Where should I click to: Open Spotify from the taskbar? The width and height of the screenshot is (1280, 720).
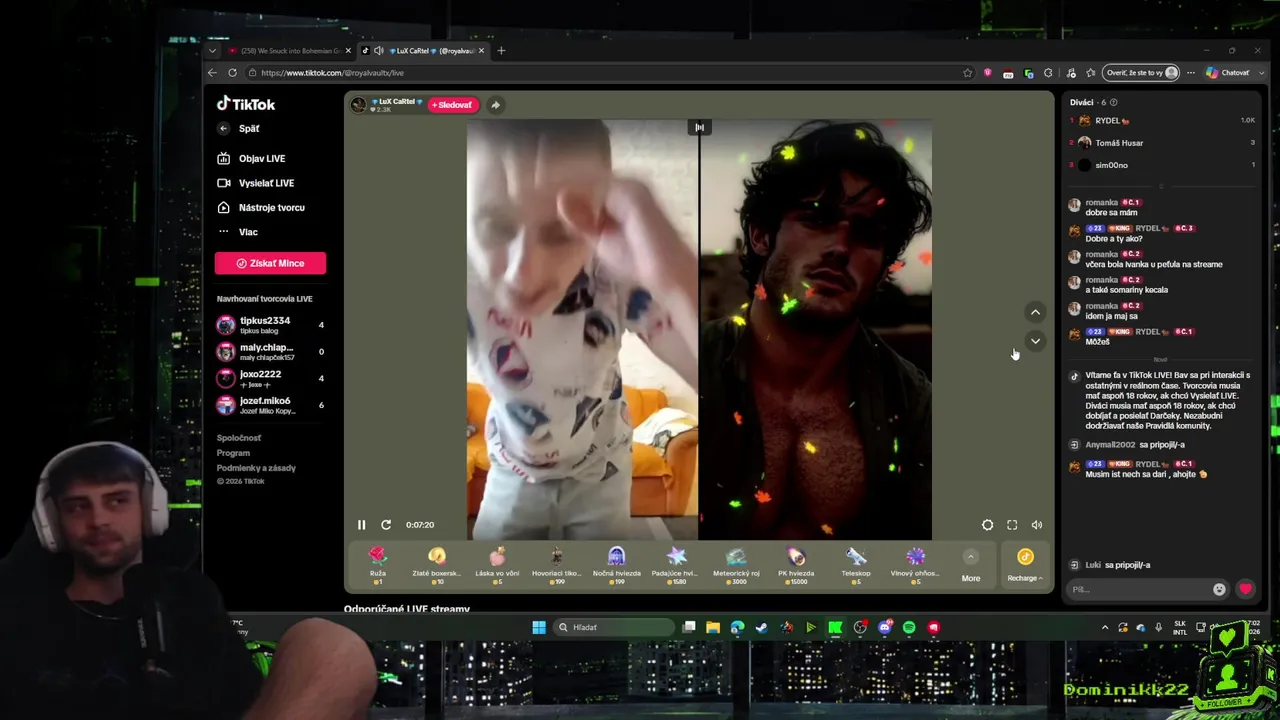[x=909, y=627]
